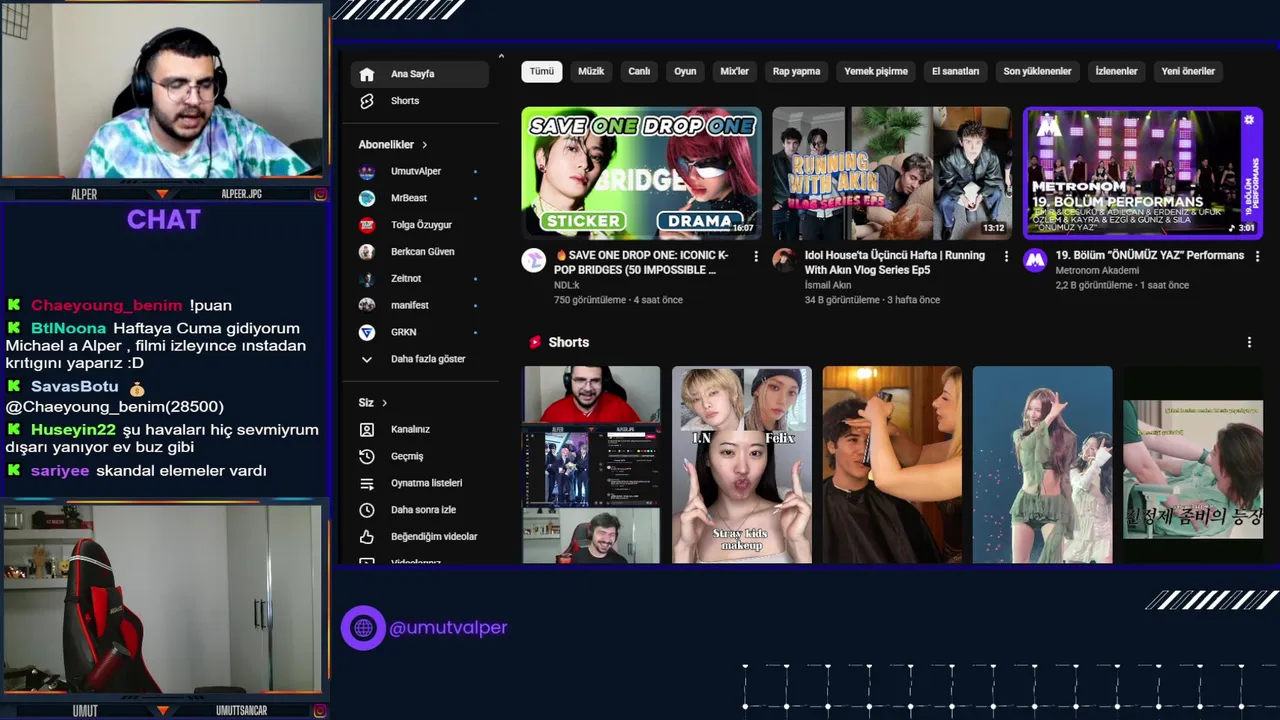Expand the Siz section chevron
Viewport: 1280px width, 720px height.
pos(384,403)
